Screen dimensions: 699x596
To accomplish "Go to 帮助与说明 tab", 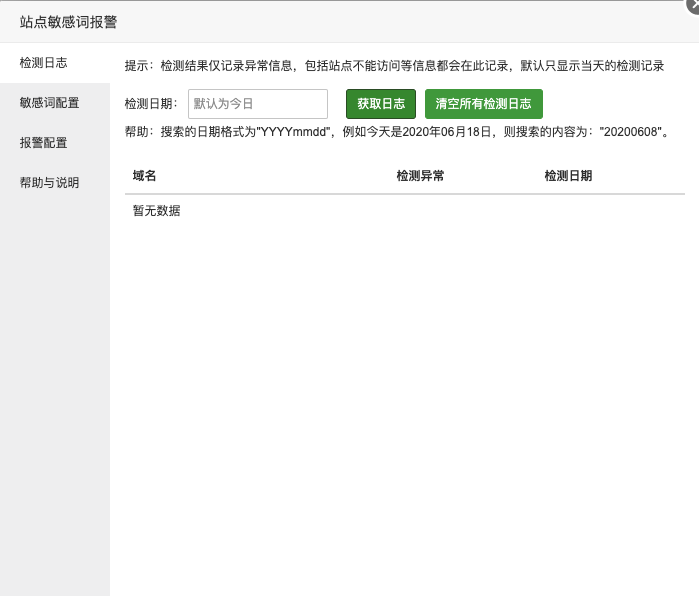I will [54, 183].
